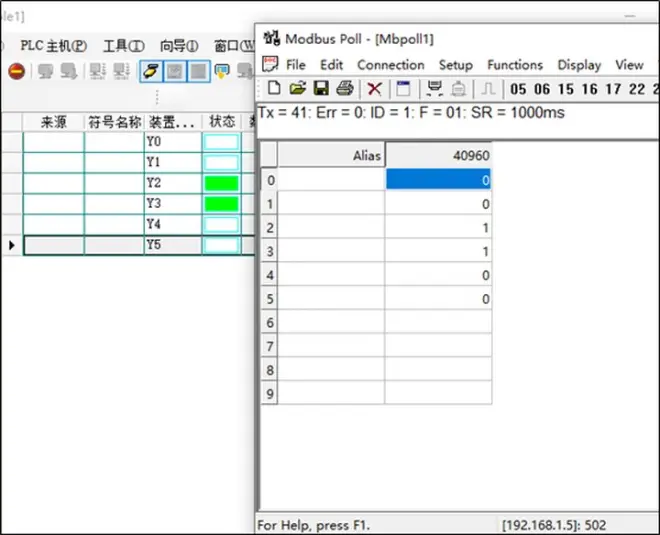Click the 来源 column header
Viewport: 660px width, 535px height.
point(53,122)
